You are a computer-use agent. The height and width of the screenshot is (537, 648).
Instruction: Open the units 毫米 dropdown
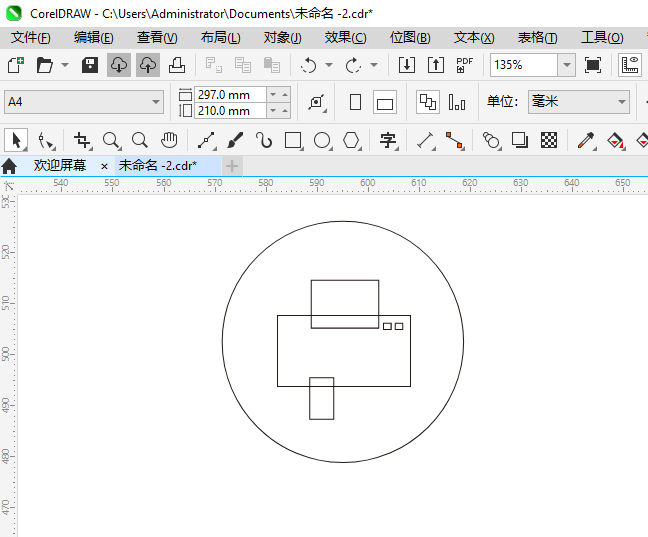(620, 102)
